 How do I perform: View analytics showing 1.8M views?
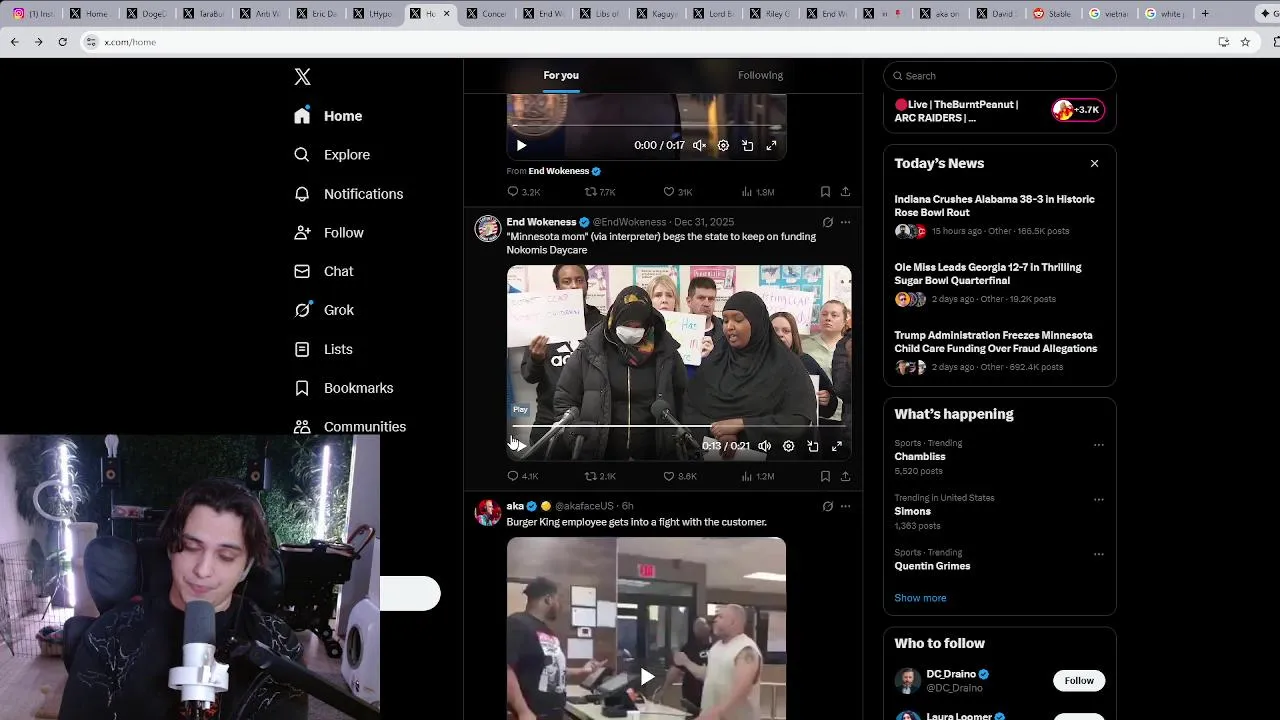click(758, 192)
